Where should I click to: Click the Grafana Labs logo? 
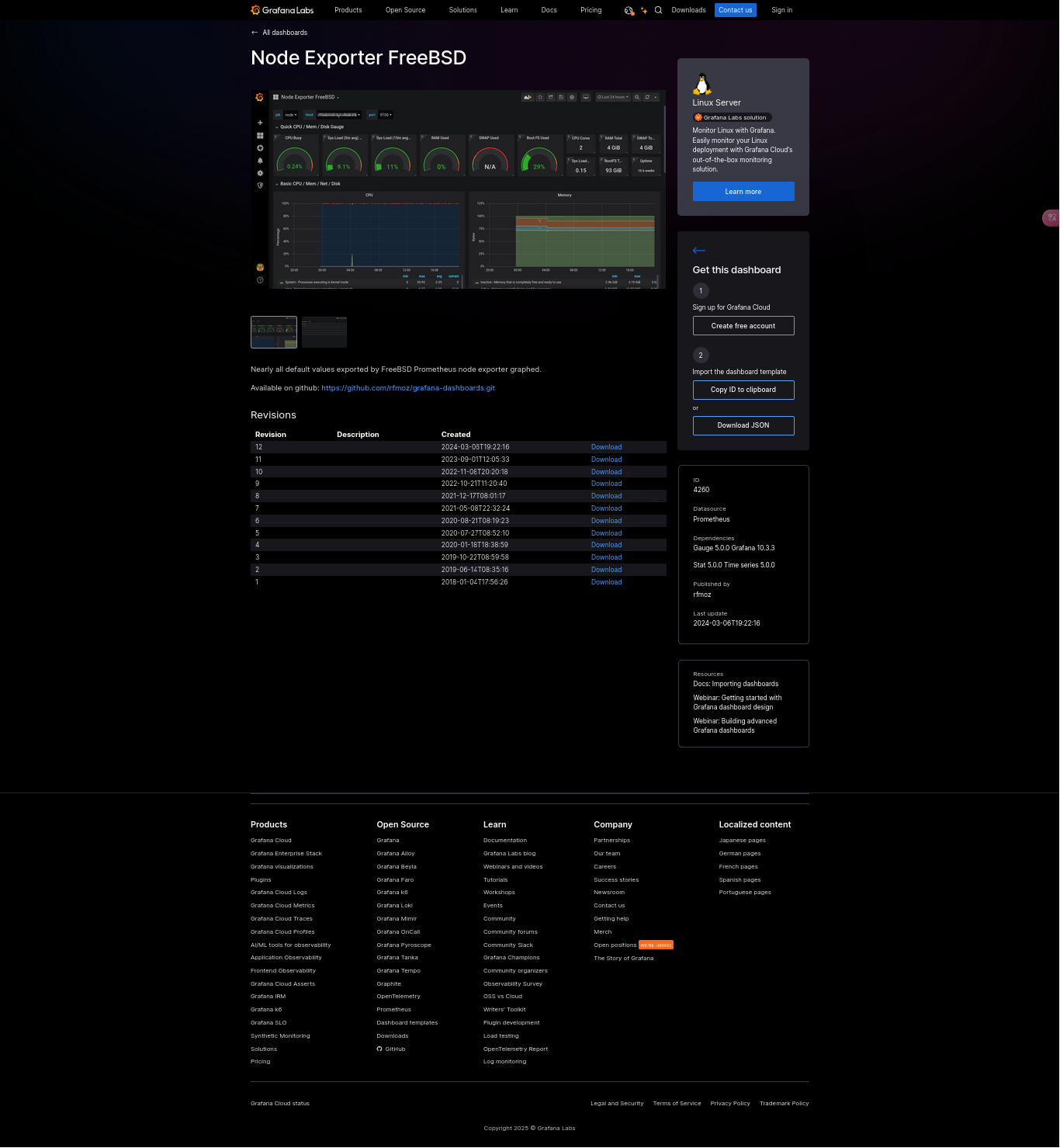point(282,10)
